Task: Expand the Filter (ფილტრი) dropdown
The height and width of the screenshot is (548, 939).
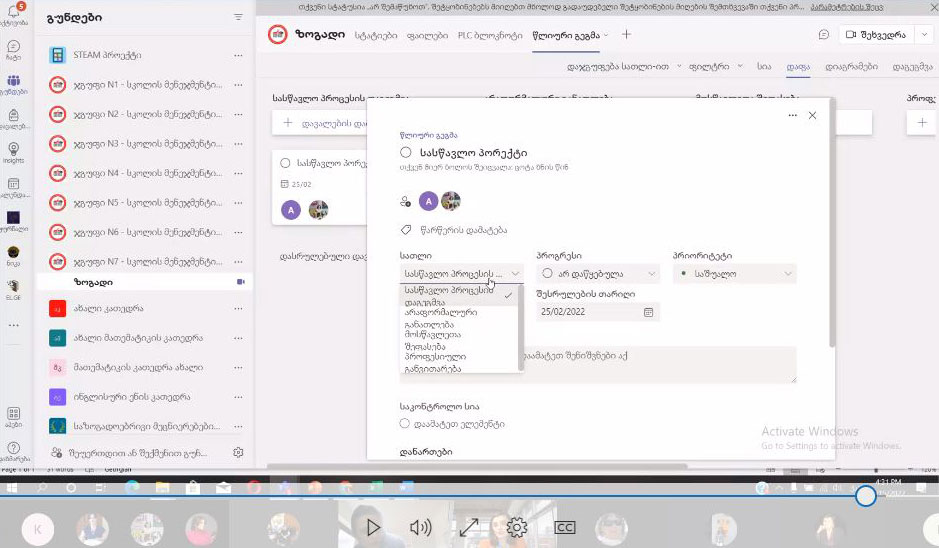Action: [x=714, y=66]
